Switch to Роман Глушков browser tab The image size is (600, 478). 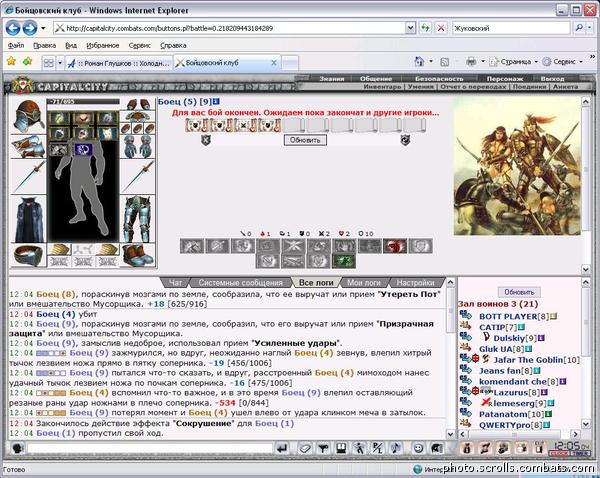[119, 63]
